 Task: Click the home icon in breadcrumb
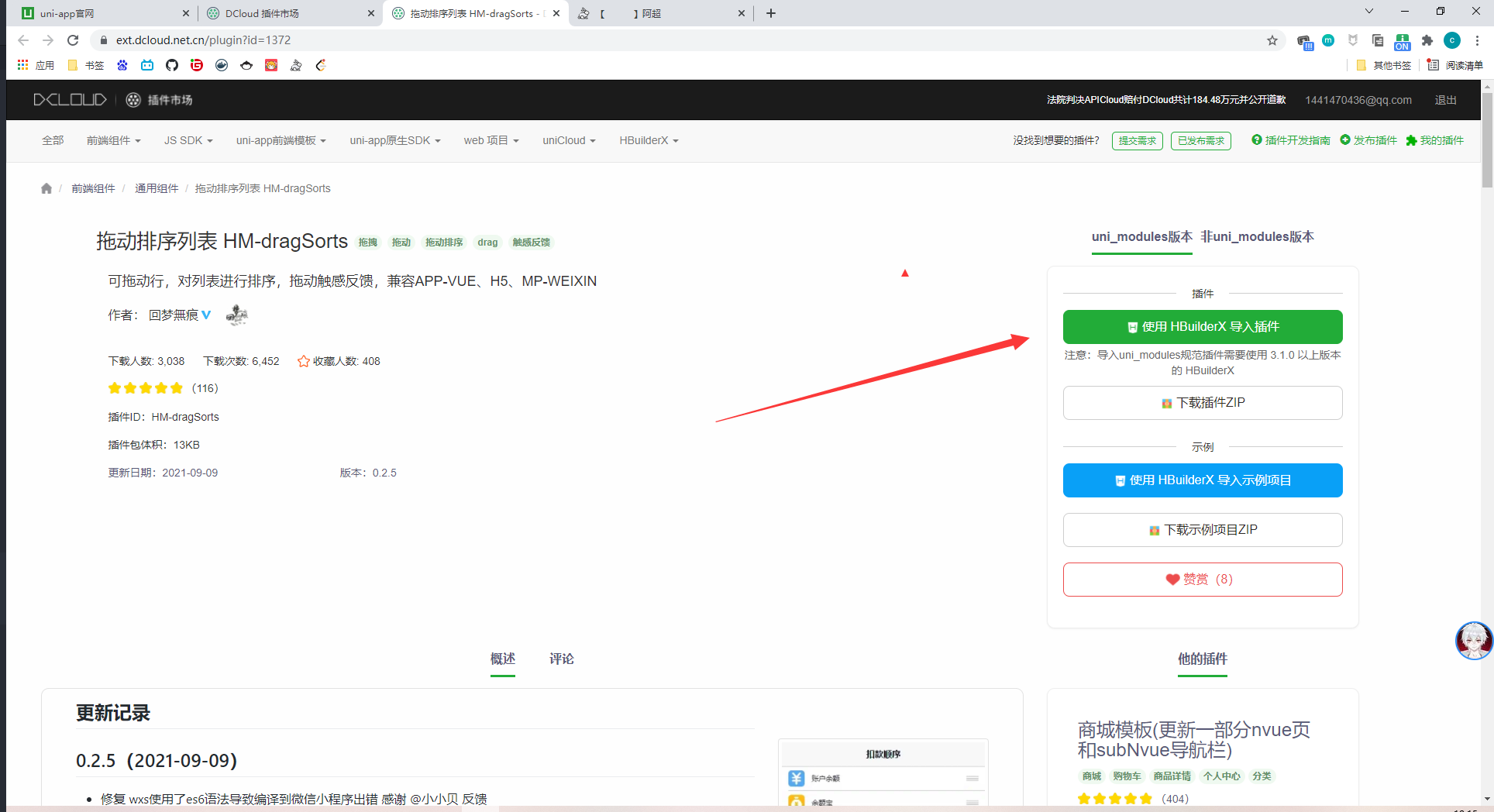pos(46,188)
